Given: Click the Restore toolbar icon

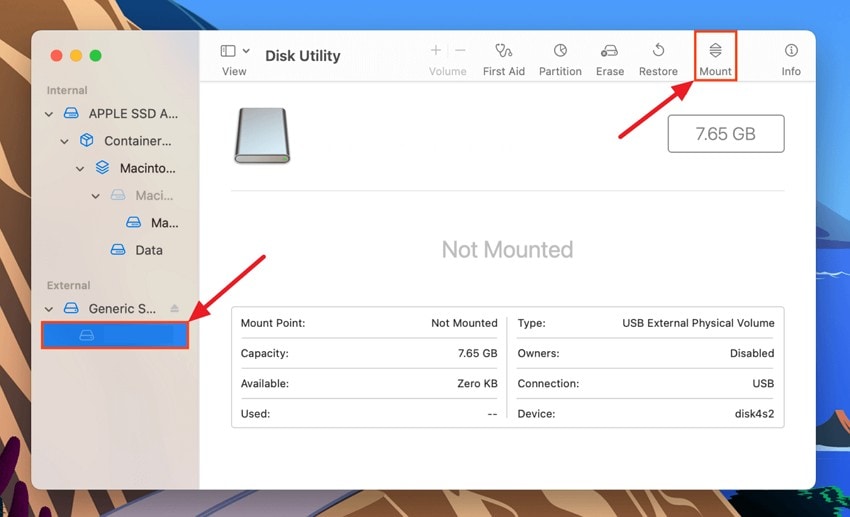Looking at the screenshot, I should click(658, 51).
